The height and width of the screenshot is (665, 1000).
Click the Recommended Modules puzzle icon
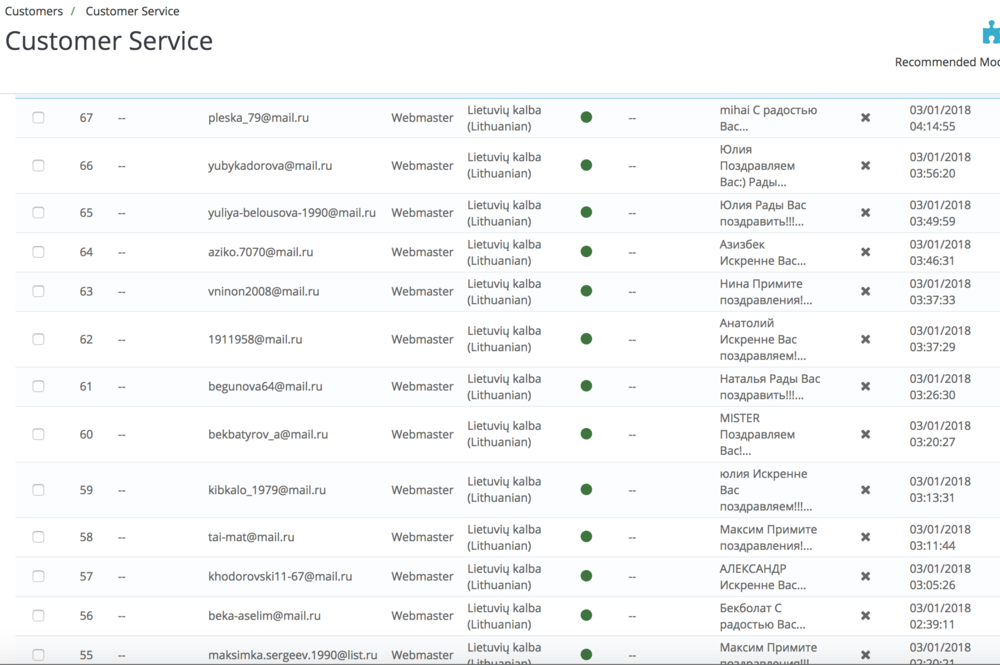[x=989, y=32]
